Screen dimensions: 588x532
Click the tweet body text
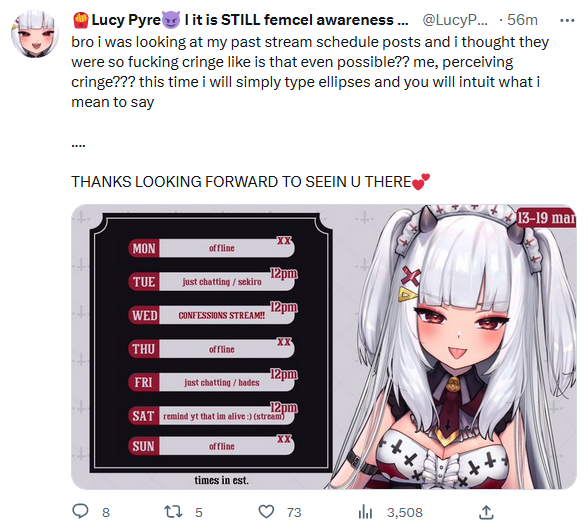tap(310, 72)
